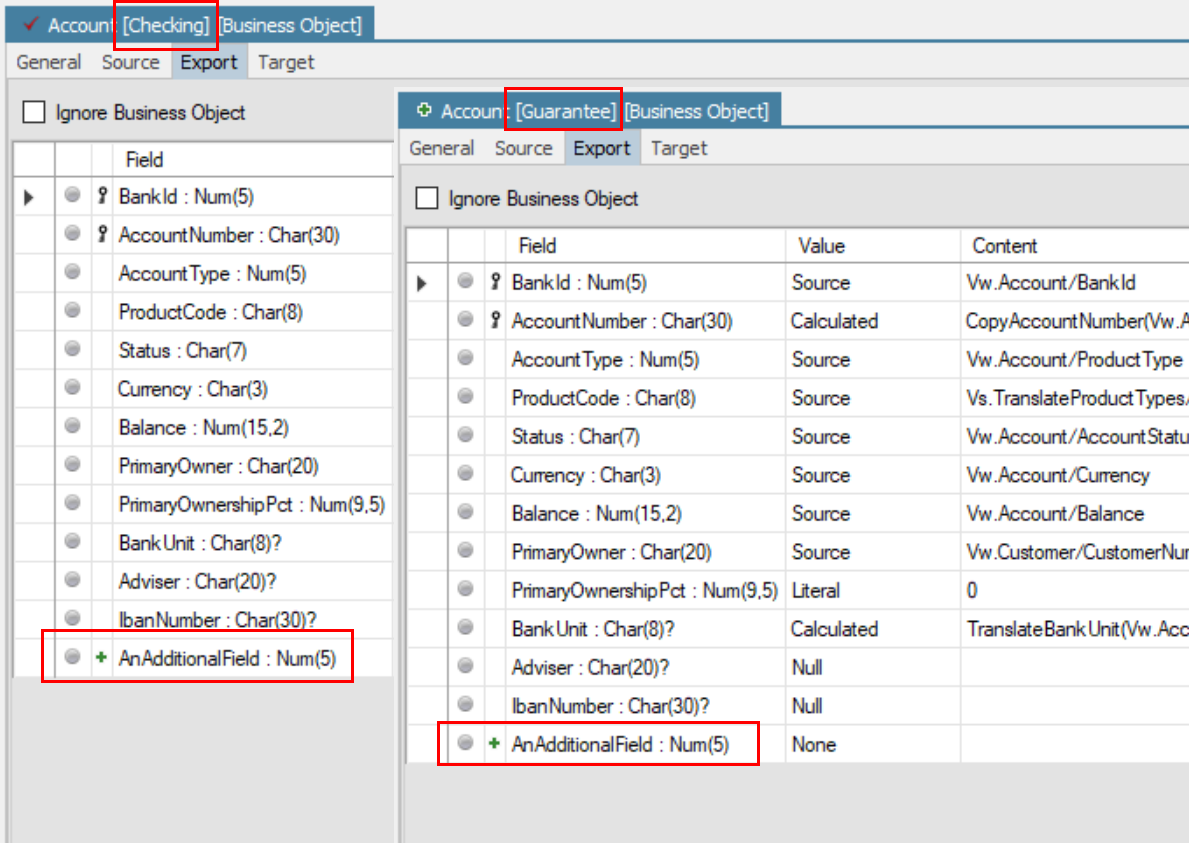Click the green plus icon on Checking's AnAdditionalField row
Viewport: 1189px width, 843px height.
click(100, 657)
